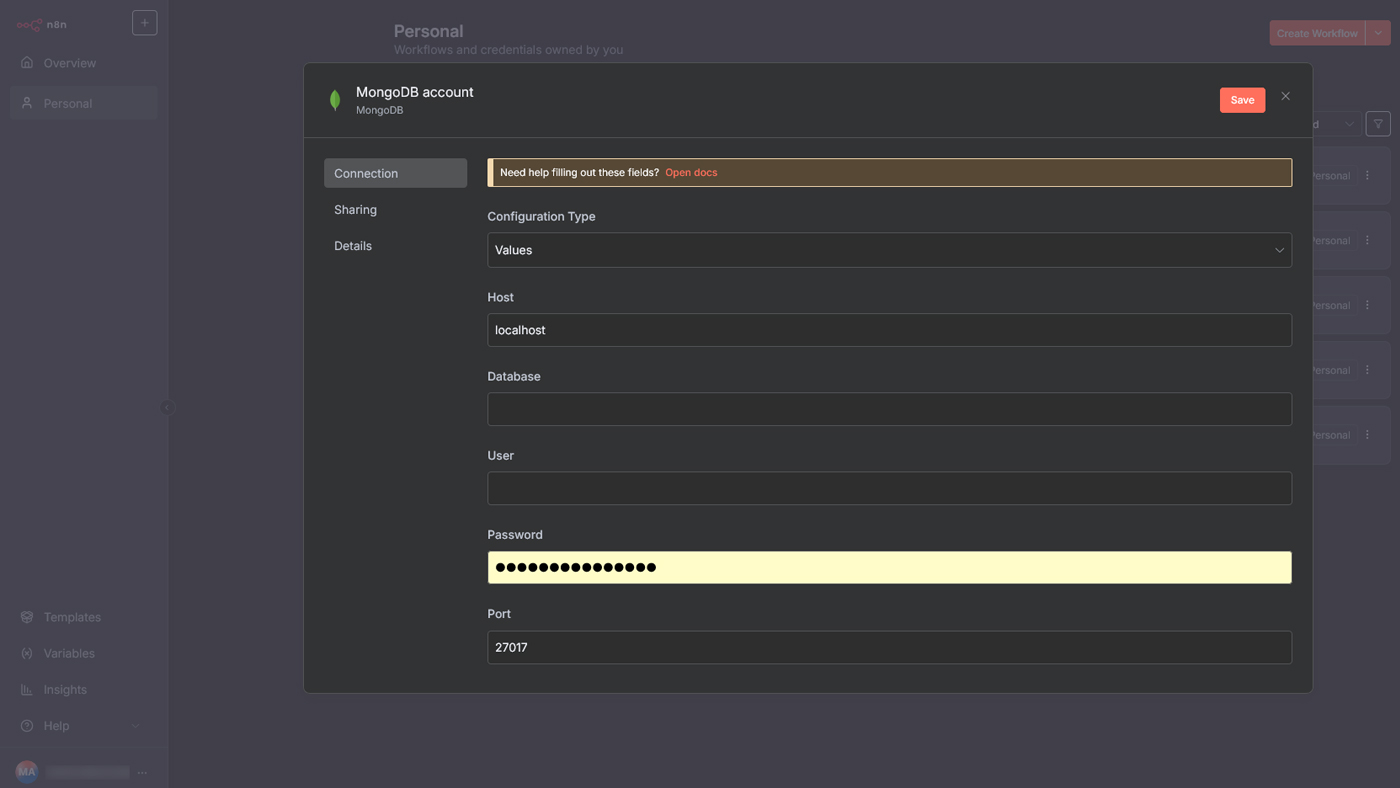This screenshot has height=788, width=1400.
Task: Click into the Database input field
Action: click(x=889, y=409)
